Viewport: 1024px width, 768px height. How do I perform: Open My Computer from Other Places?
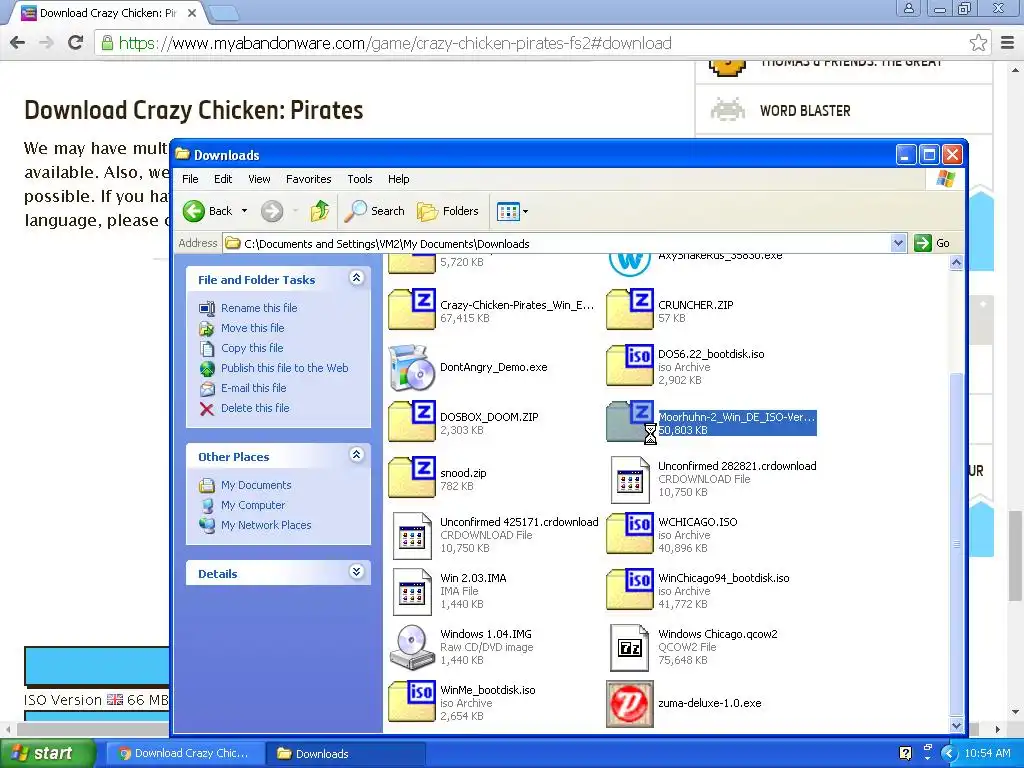pos(253,505)
